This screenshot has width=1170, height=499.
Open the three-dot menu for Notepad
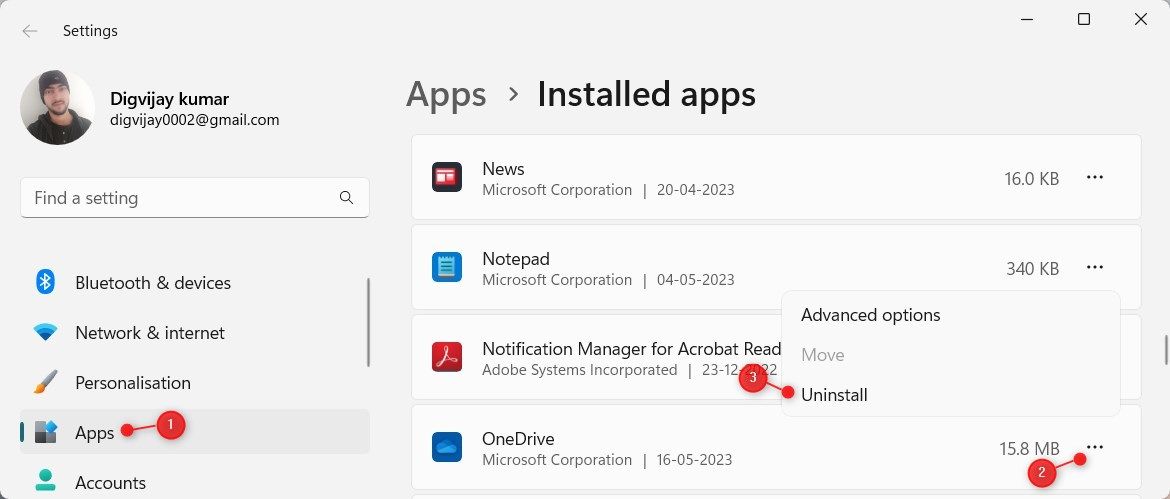1094,268
